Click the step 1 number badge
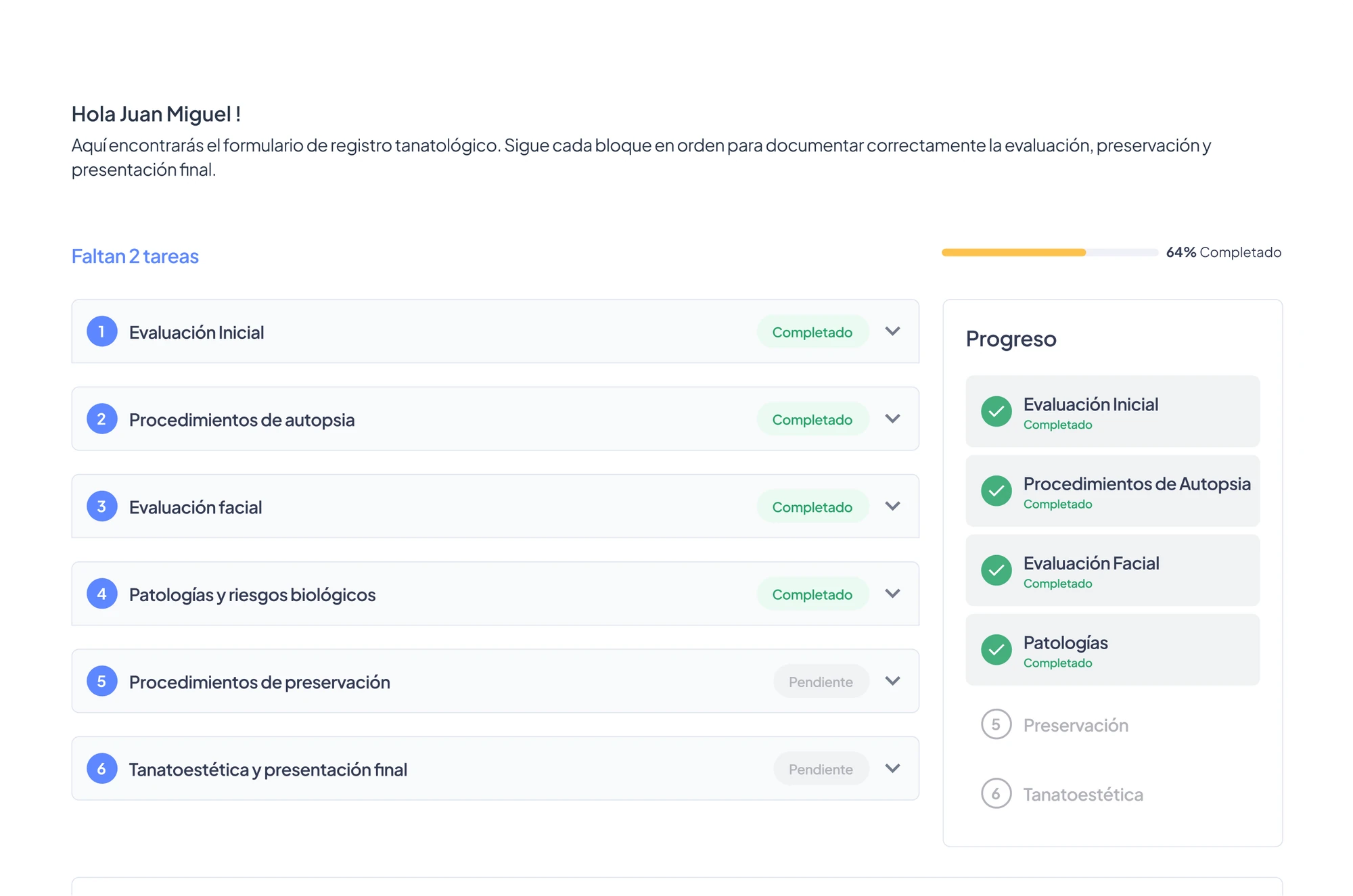 101,331
